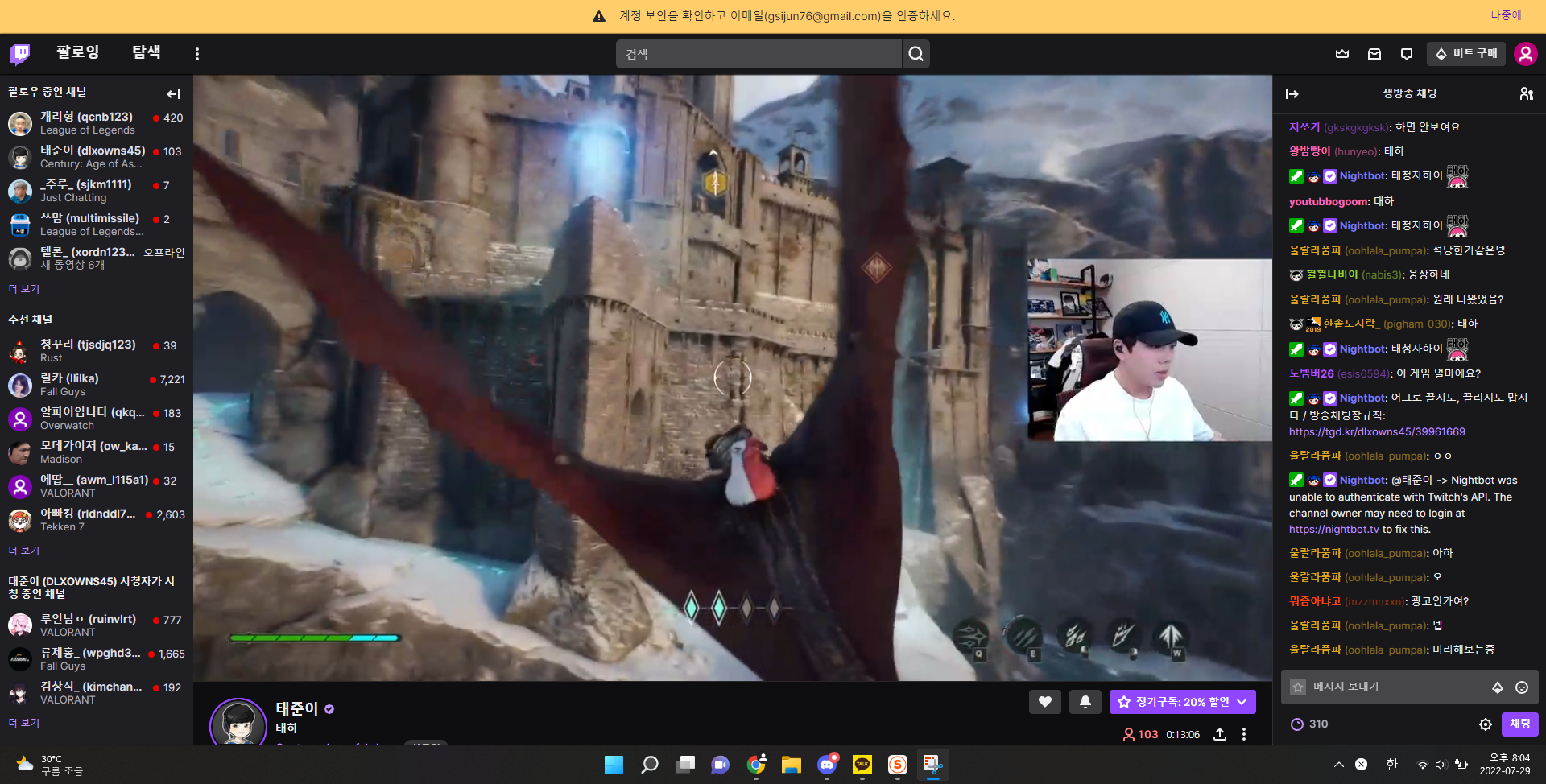Click the stream video player
The image size is (1546, 784).
tap(733, 378)
